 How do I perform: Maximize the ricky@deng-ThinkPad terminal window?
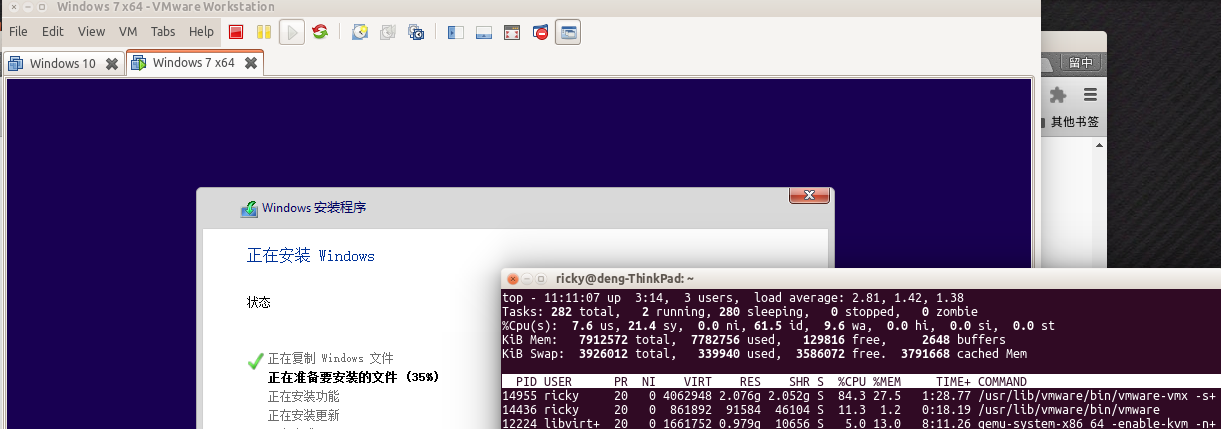point(541,279)
